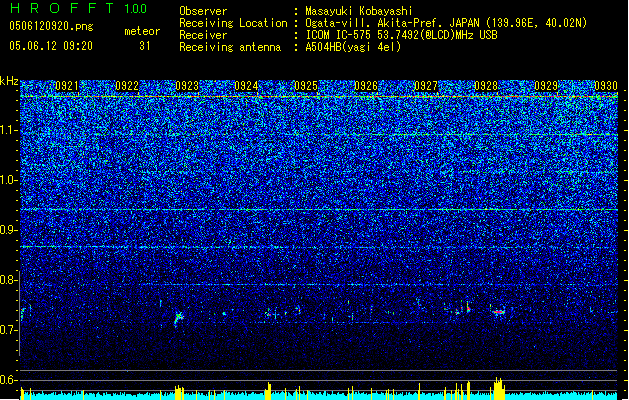Screen dimensions: 629x400
Task: Select the 0.6 frequency axis label
Action: (9, 380)
